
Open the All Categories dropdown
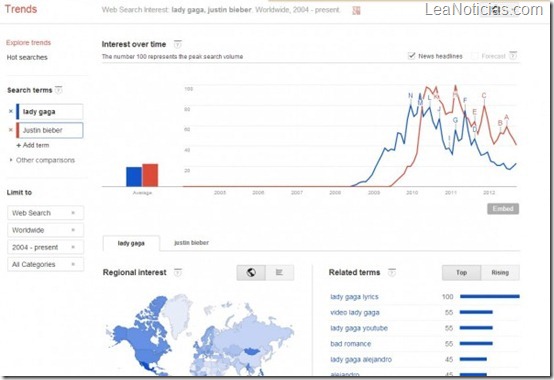tap(45, 264)
